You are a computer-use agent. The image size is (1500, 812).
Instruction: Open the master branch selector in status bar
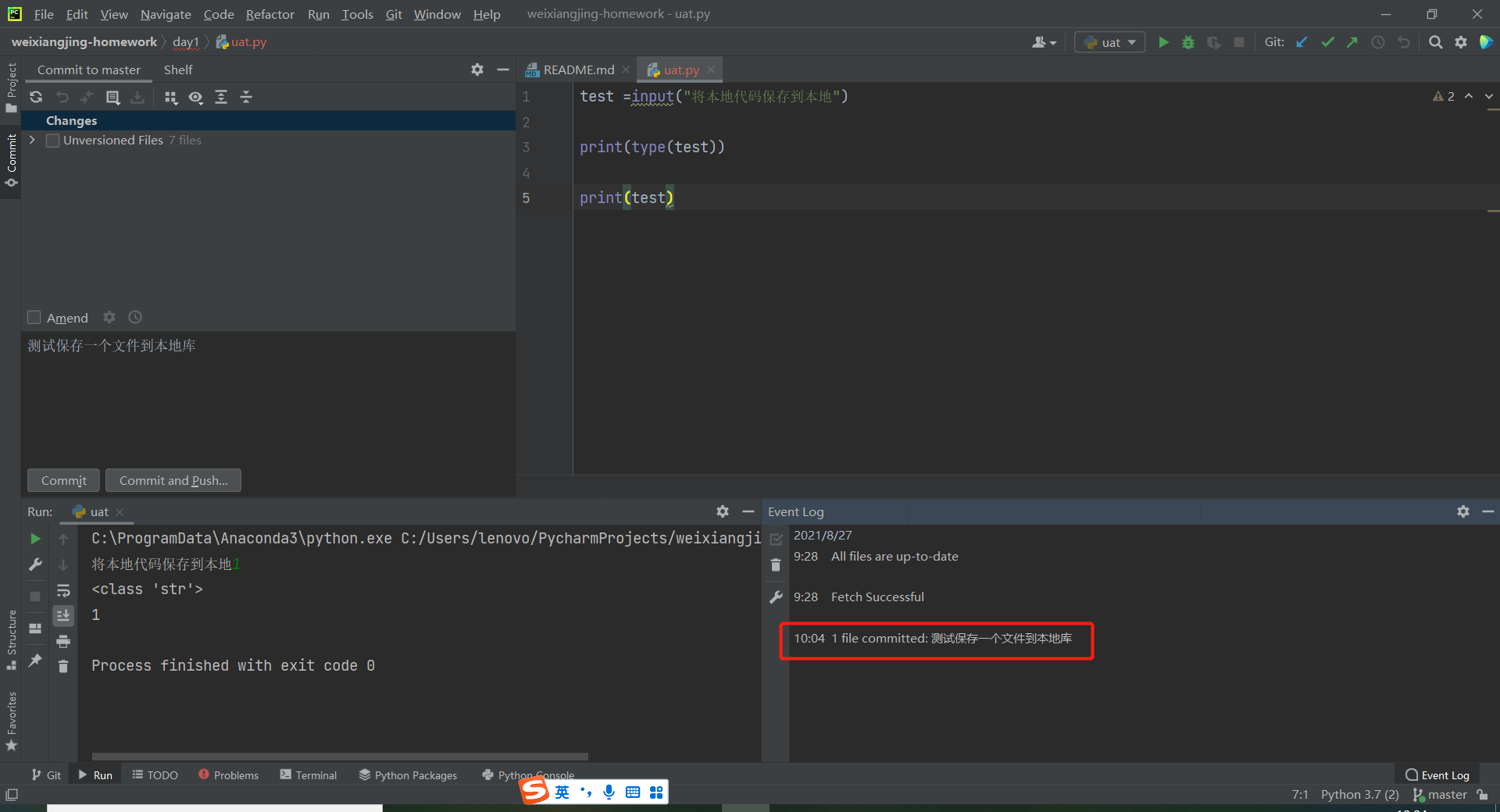tap(1440, 794)
